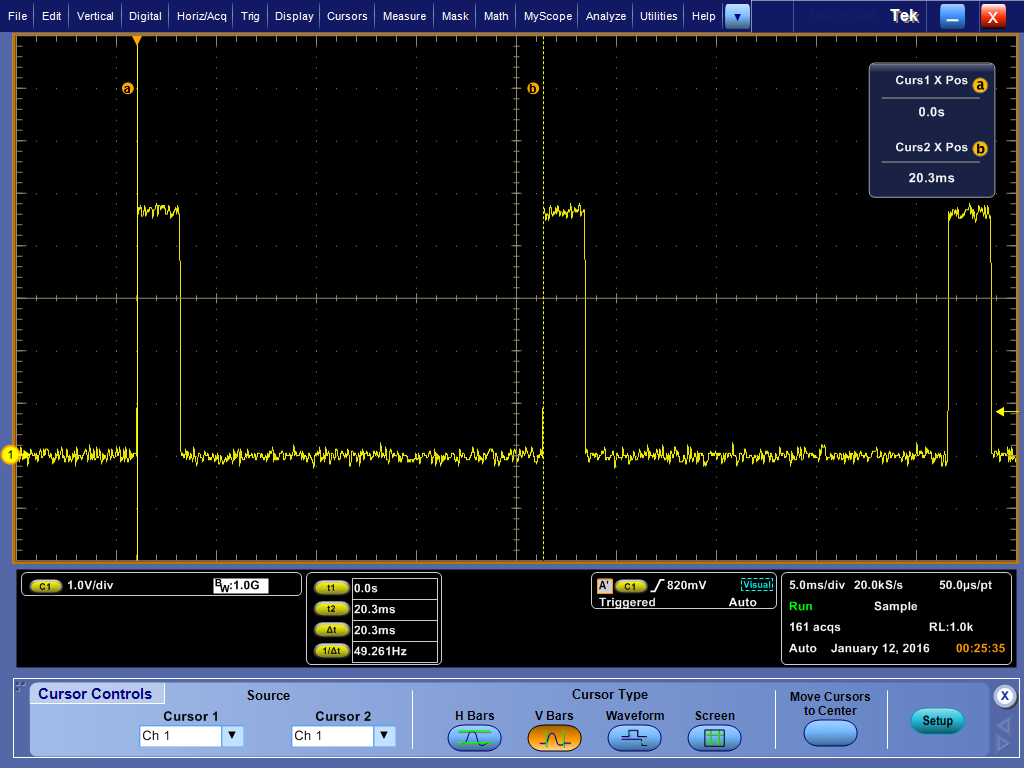1024x768 pixels.
Task: Open the Measure menu
Action: (404, 16)
